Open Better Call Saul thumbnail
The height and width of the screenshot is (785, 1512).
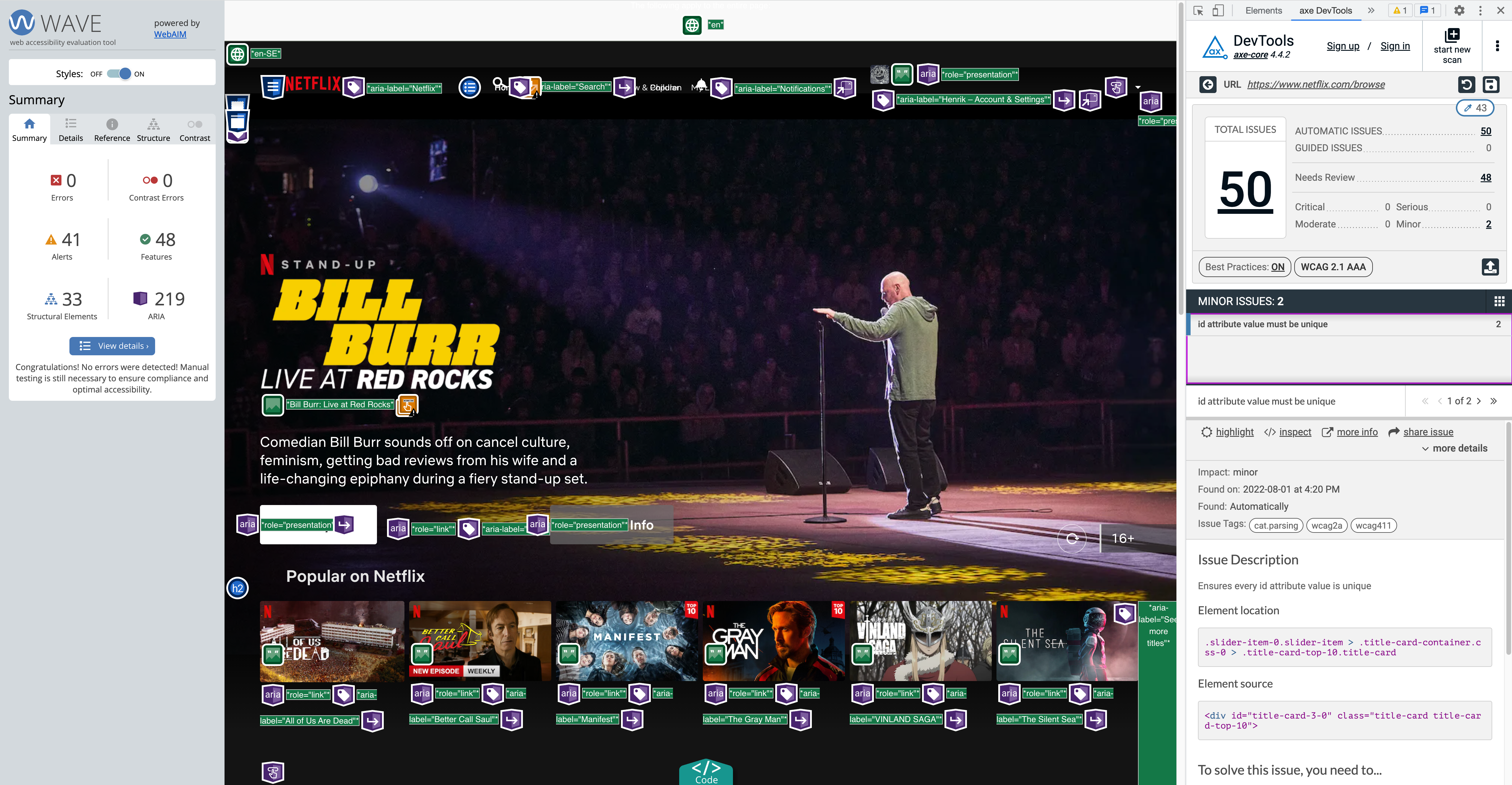point(479,641)
